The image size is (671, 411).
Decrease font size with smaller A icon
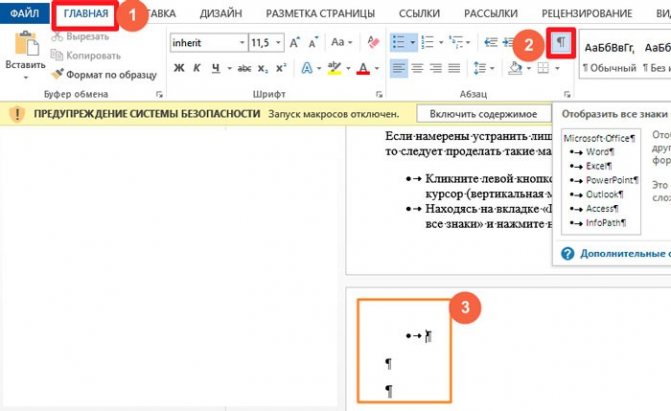313,43
